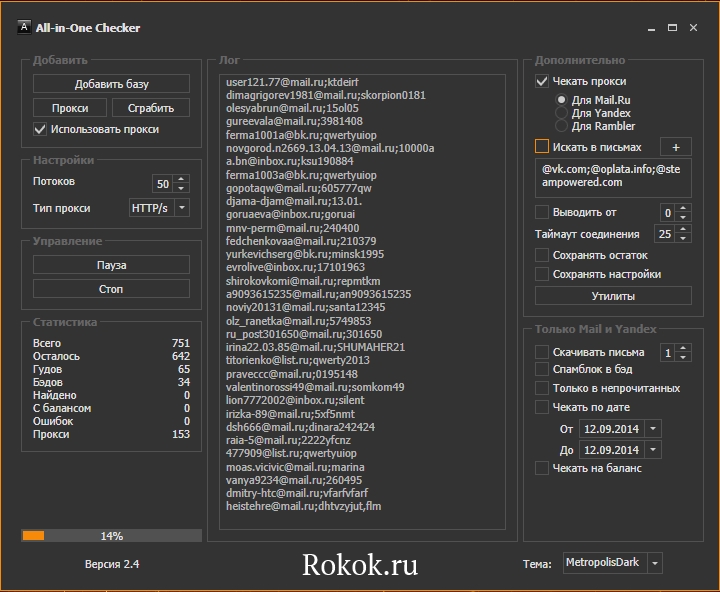This screenshot has height=592, width=720.
Task: Decrease the Таймаут соединения value
Action: (683, 239)
